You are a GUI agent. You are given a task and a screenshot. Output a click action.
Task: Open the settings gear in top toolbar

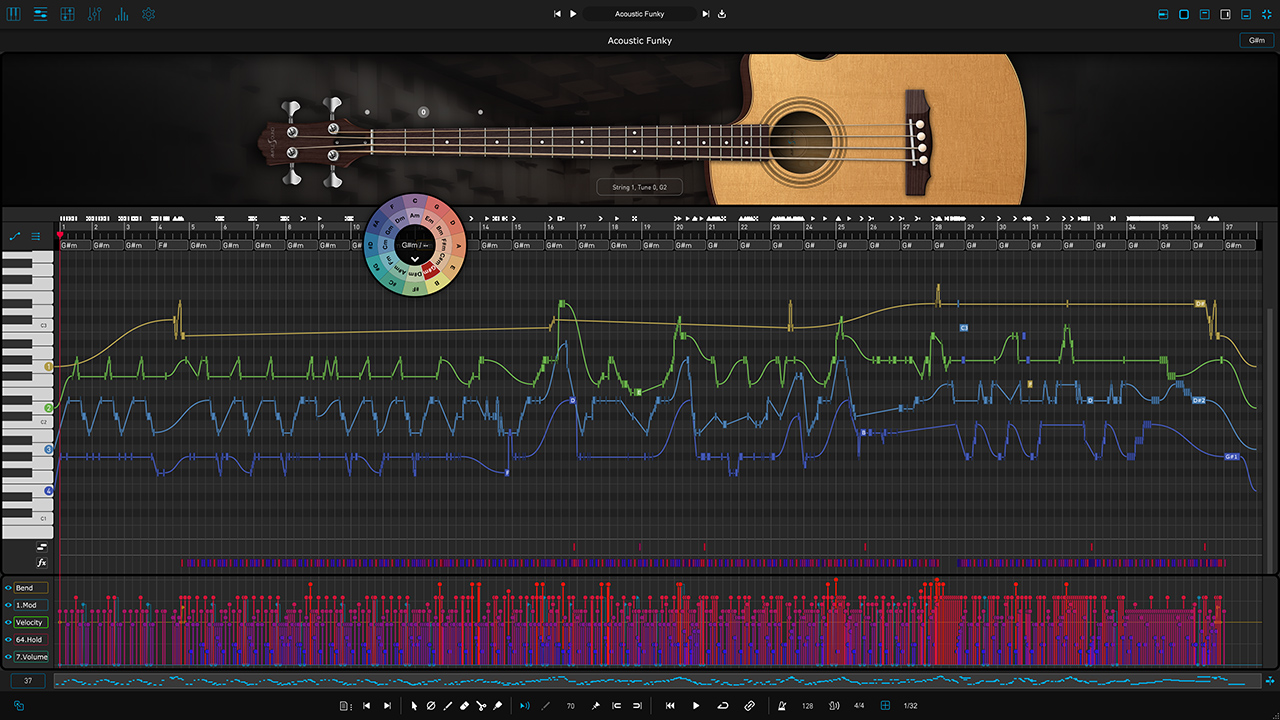point(148,14)
